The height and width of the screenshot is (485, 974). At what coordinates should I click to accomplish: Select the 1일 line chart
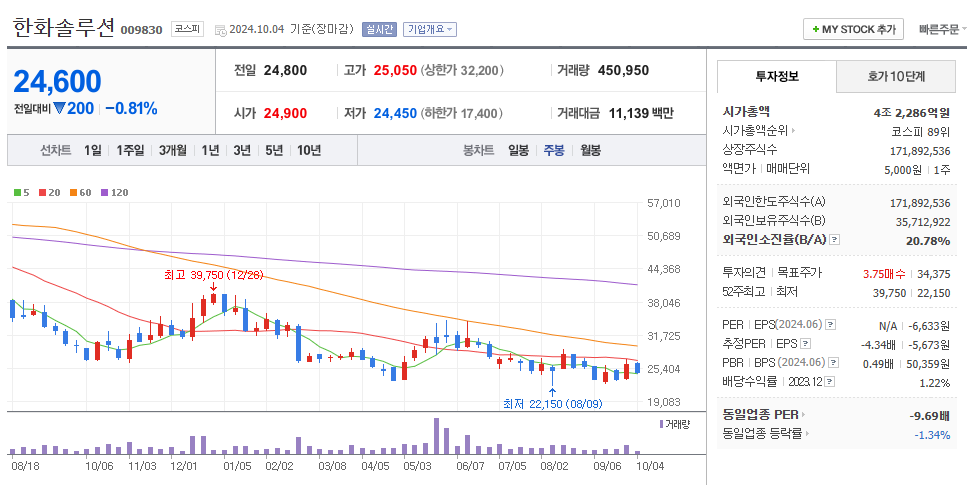(x=93, y=150)
